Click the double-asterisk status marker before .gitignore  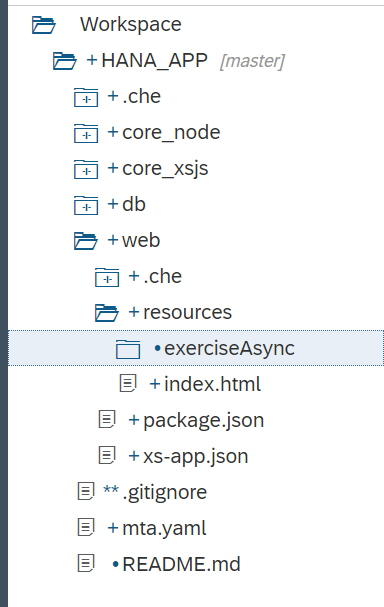tap(111, 489)
